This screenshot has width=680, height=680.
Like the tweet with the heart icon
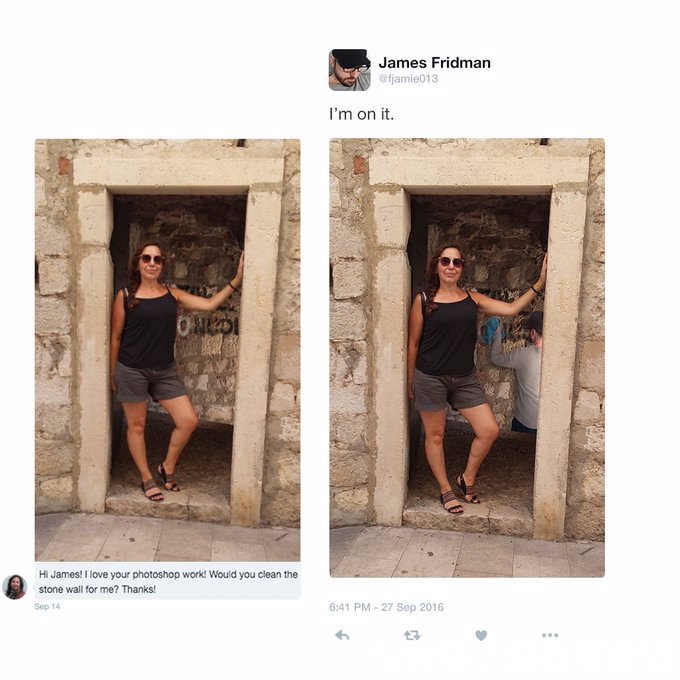tap(481, 635)
